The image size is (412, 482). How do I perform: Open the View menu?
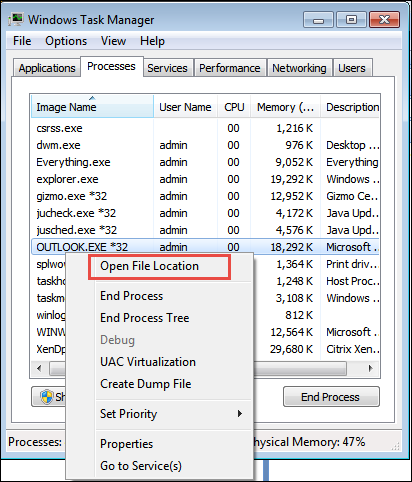tap(113, 41)
